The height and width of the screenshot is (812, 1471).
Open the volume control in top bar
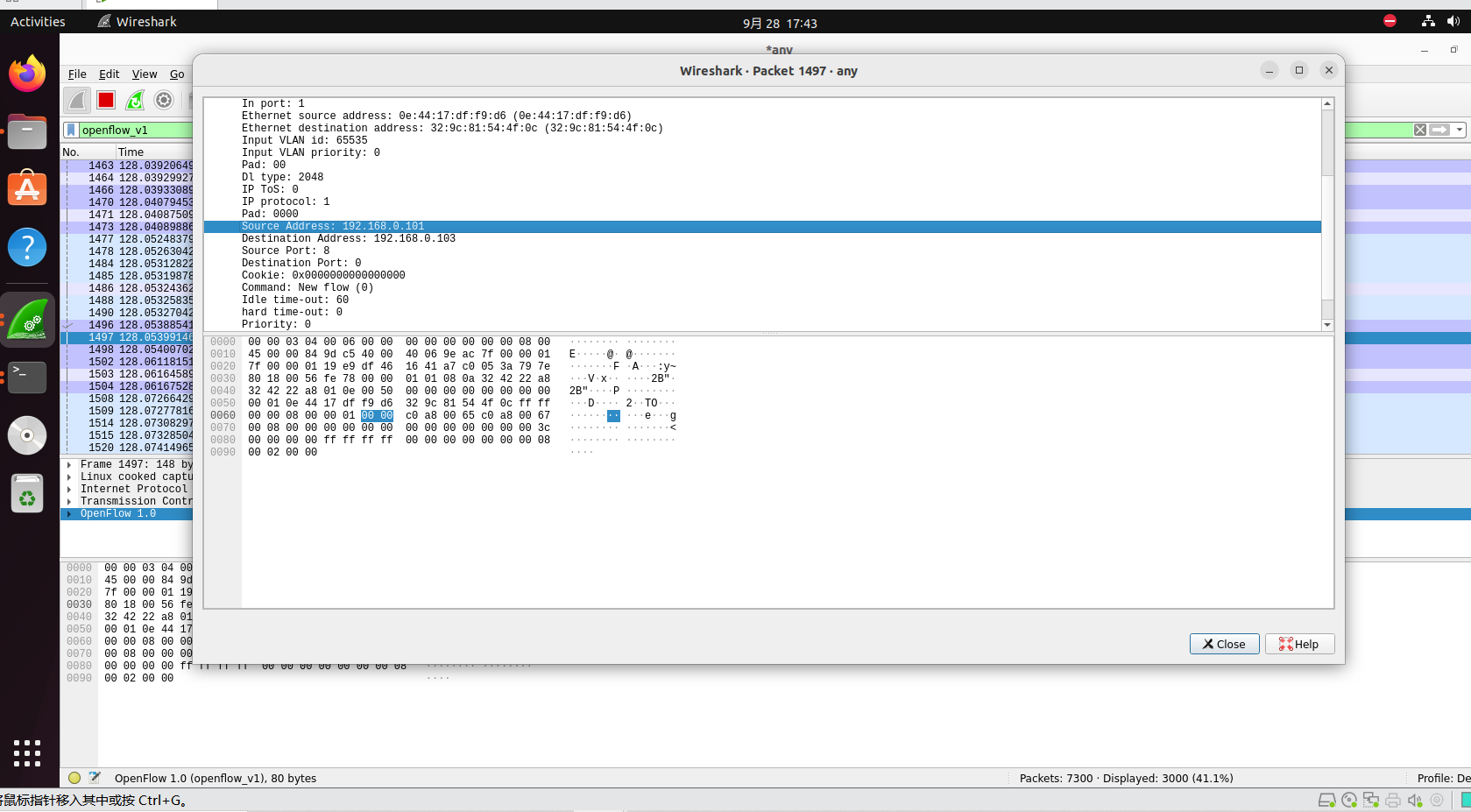[1453, 21]
